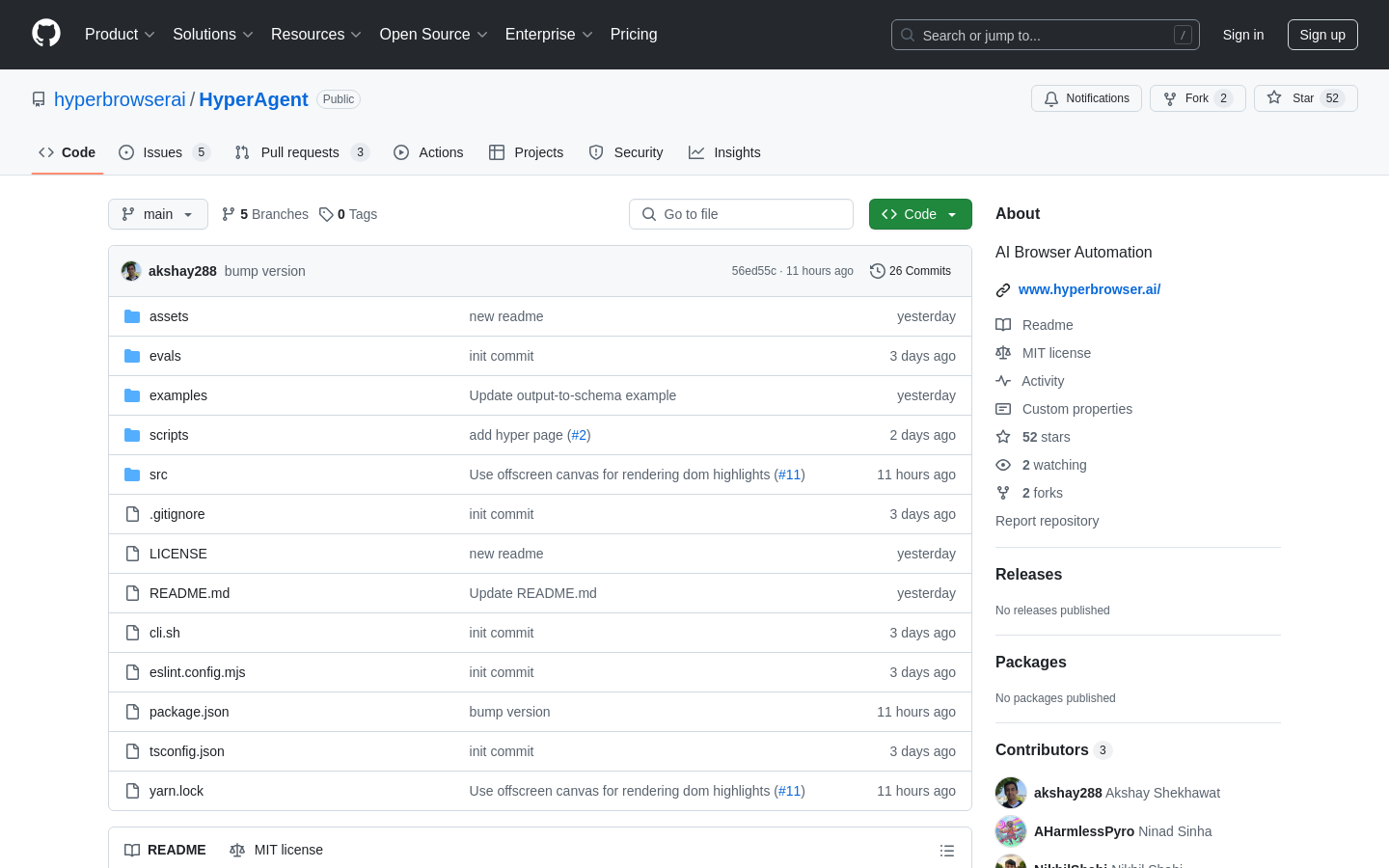Open the green Code dropdown button

point(920,214)
